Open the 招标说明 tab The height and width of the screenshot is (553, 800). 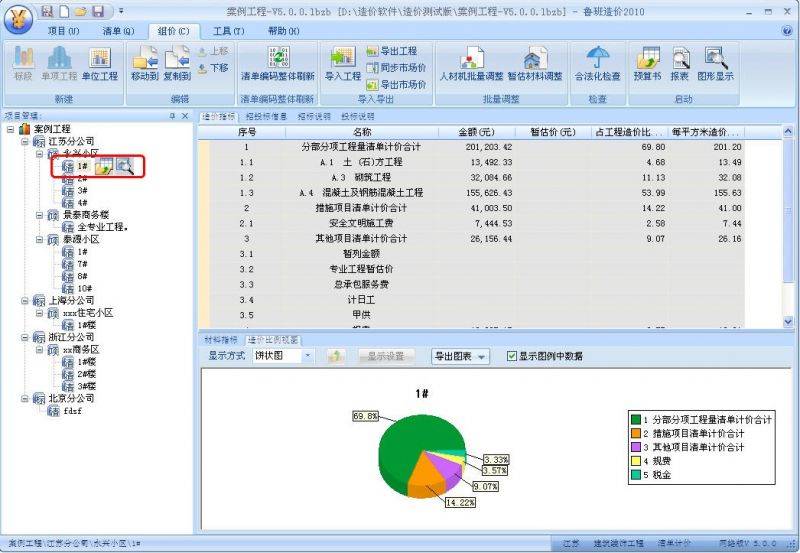(x=314, y=116)
